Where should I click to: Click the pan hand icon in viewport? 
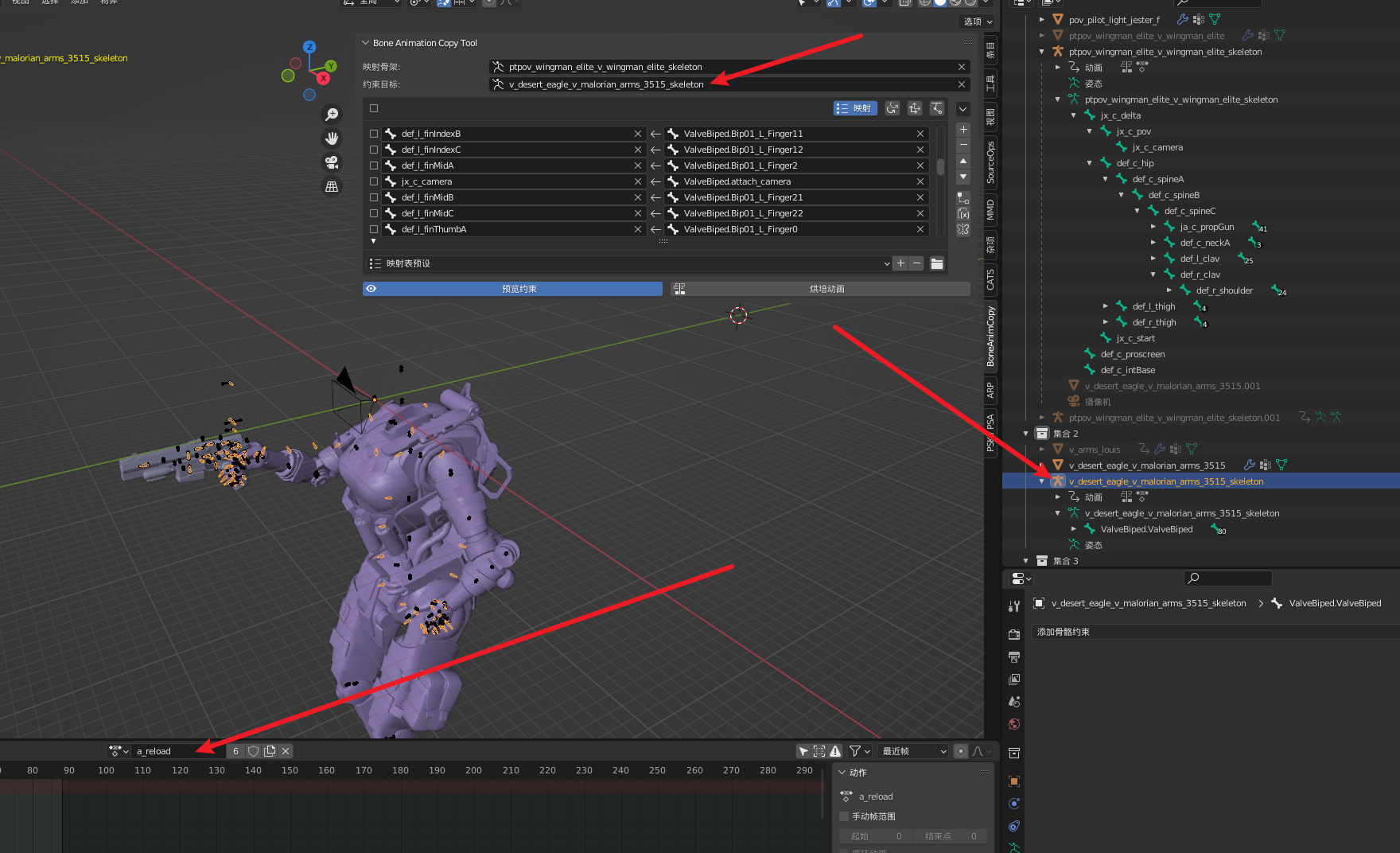pyautogui.click(x=332, y=138)
